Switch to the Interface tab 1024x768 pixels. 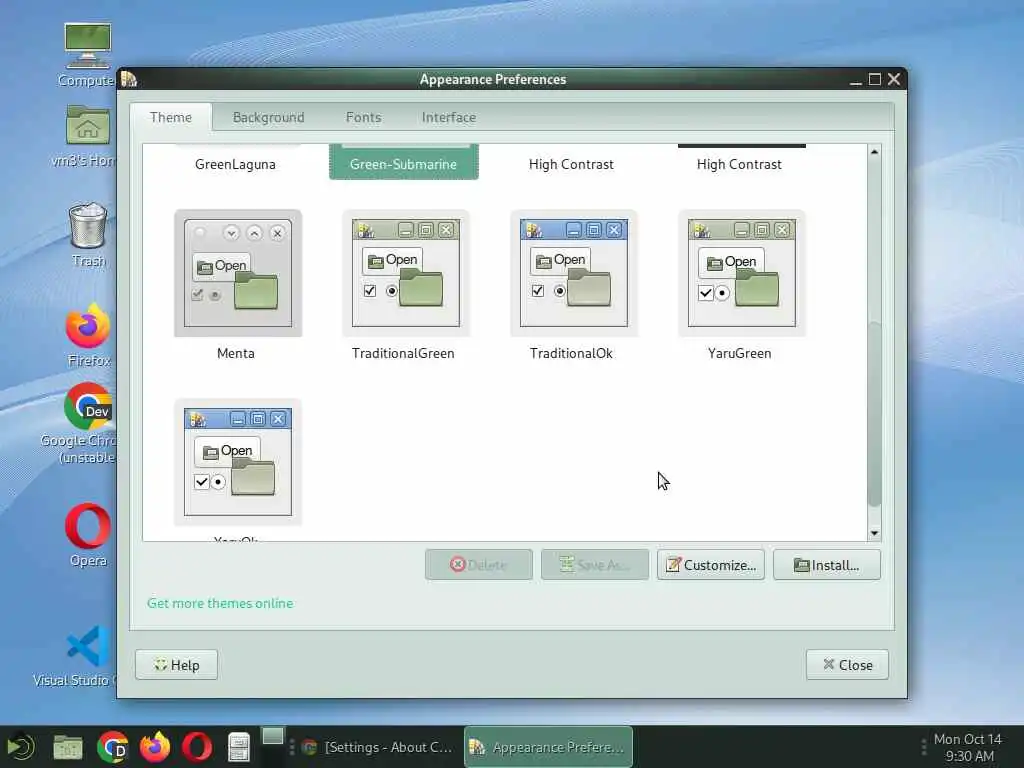[449, 118]
